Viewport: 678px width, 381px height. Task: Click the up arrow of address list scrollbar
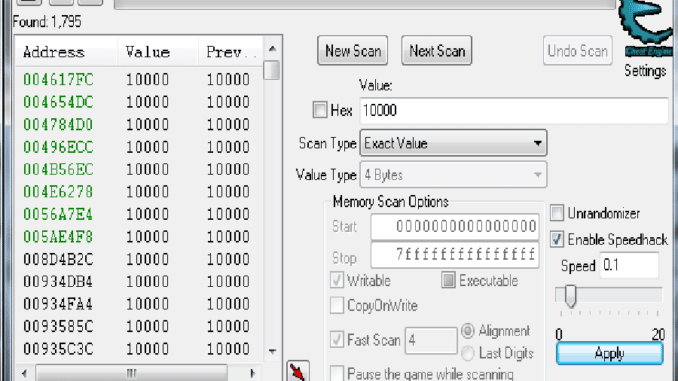click(272, 49)
